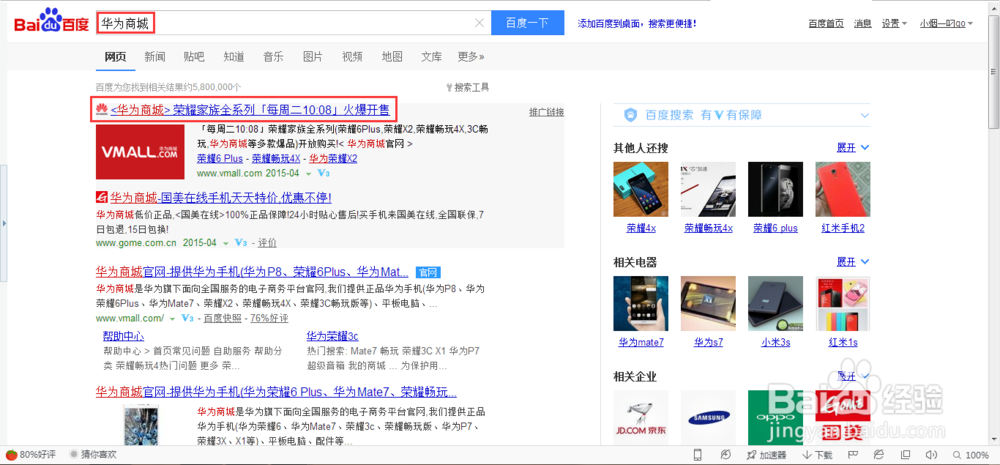Toggle the speaker mute icon in status bar
1000x465 pixels.
pos(931,455)
